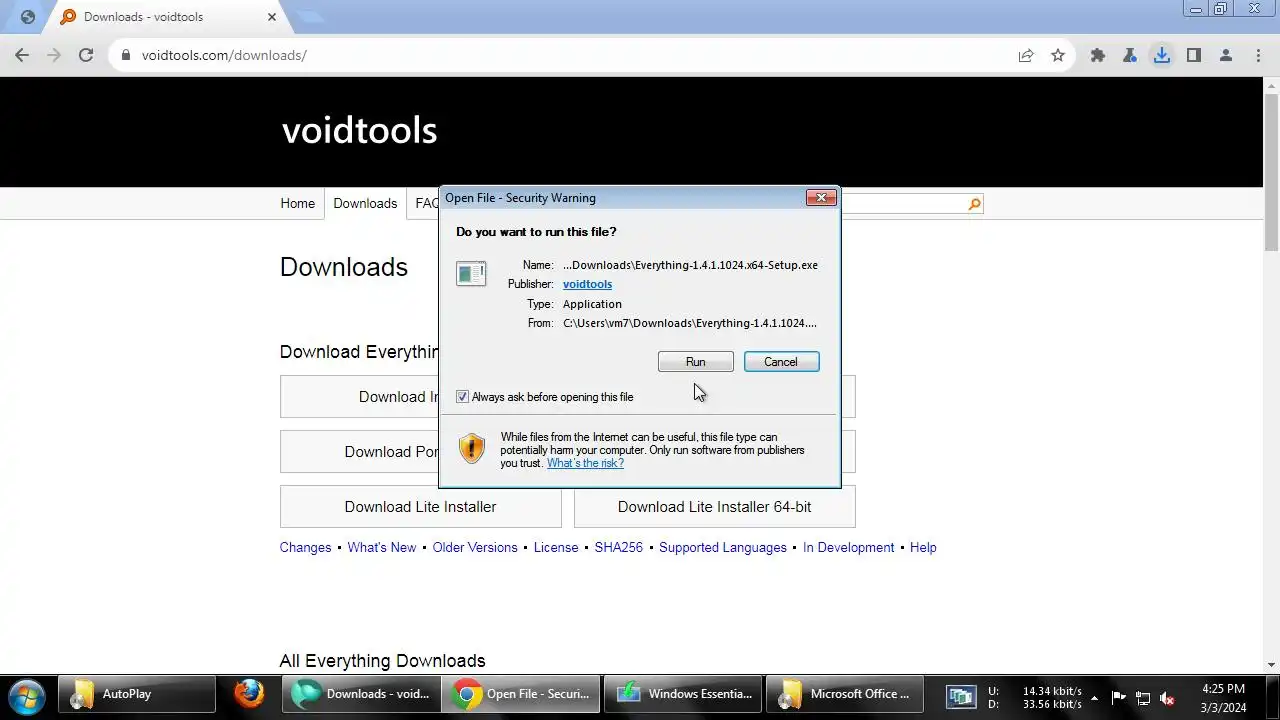Click the voidtools site logo text
The height and width of the screenshot is (720, 1280).
[x=359, y=130]
